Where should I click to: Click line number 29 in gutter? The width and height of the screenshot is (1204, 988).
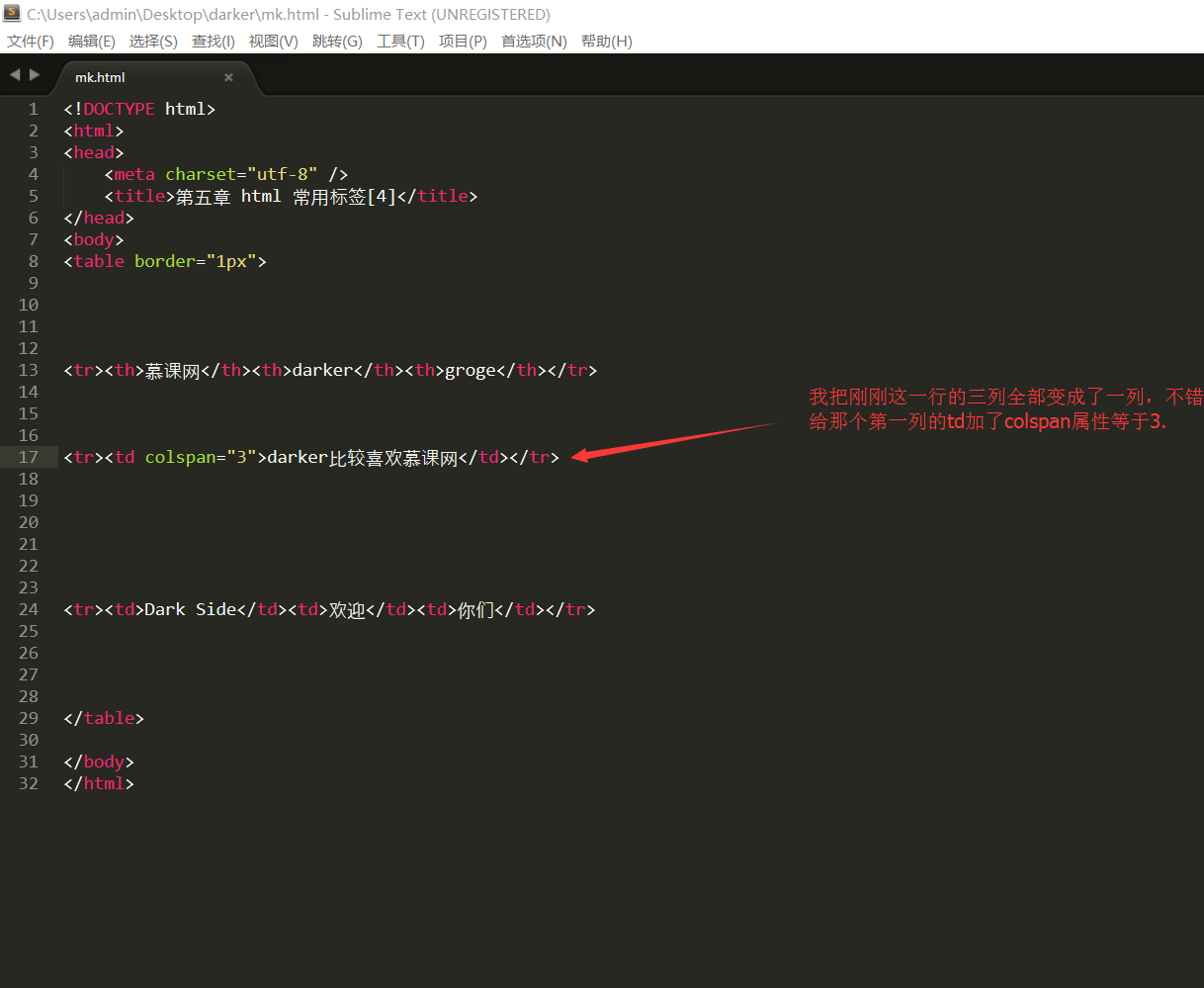(28, 718)
